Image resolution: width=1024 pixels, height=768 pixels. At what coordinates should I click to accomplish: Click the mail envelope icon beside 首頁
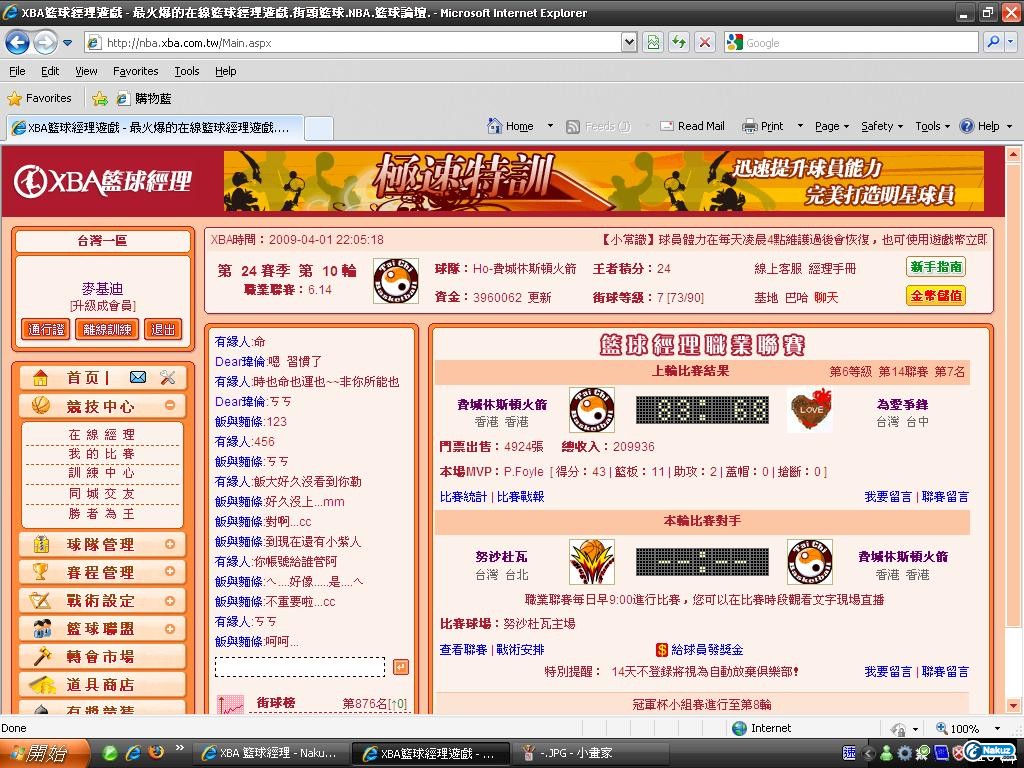tap(138, 377)
